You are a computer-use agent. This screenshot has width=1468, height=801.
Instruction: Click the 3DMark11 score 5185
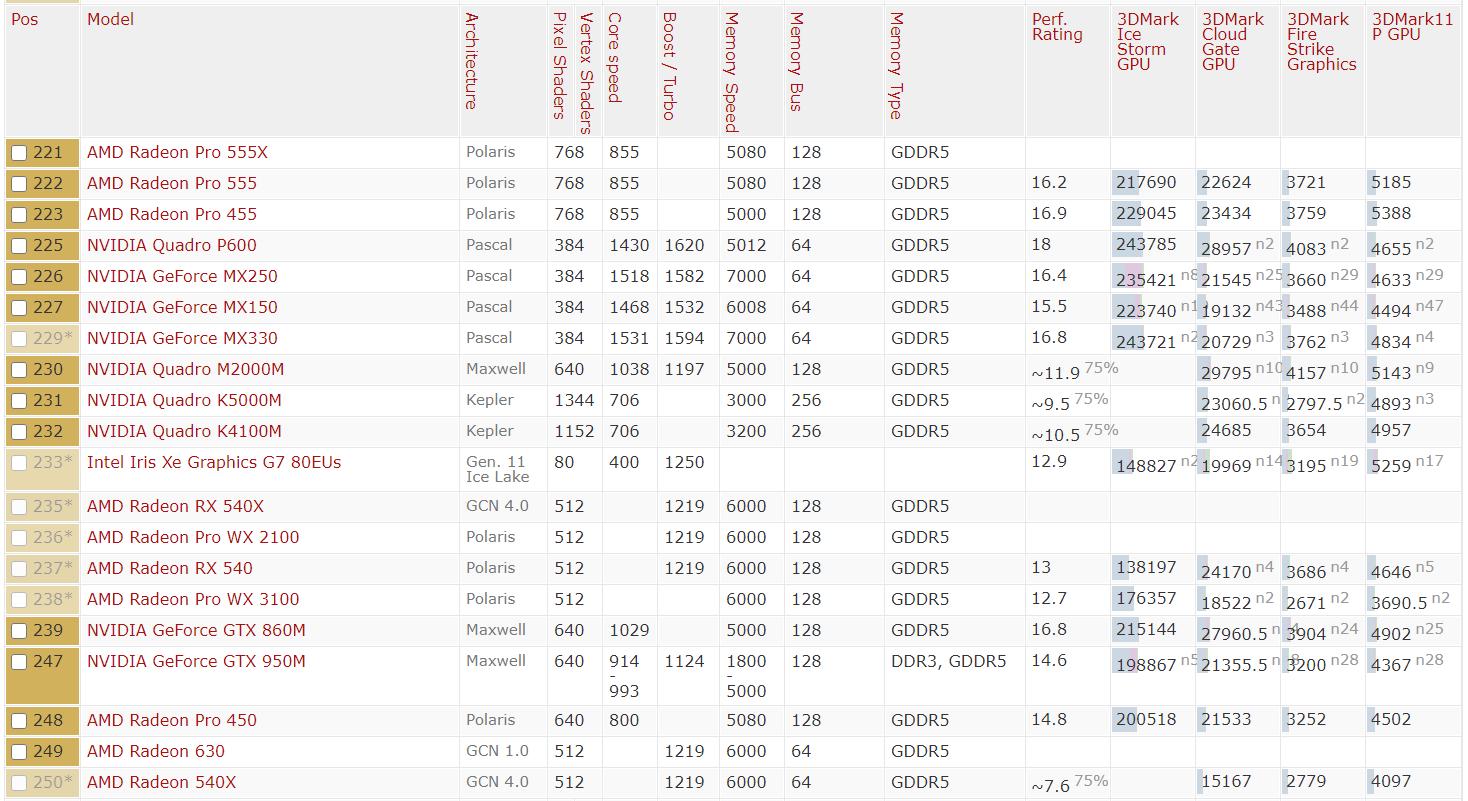click(x=1392, y=184)
